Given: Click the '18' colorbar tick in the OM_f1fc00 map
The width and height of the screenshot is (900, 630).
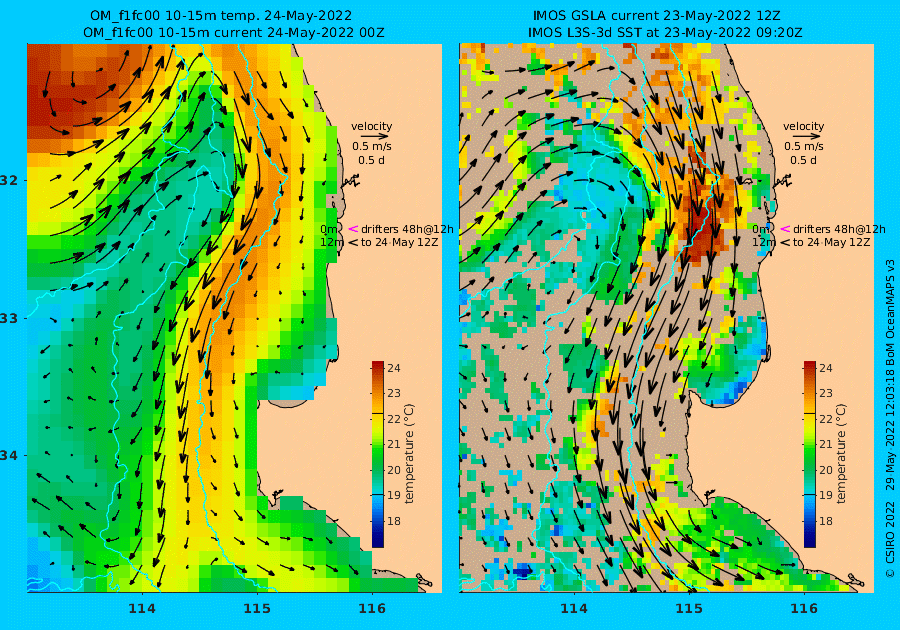Looking at the screenshot, I should 394,522.
